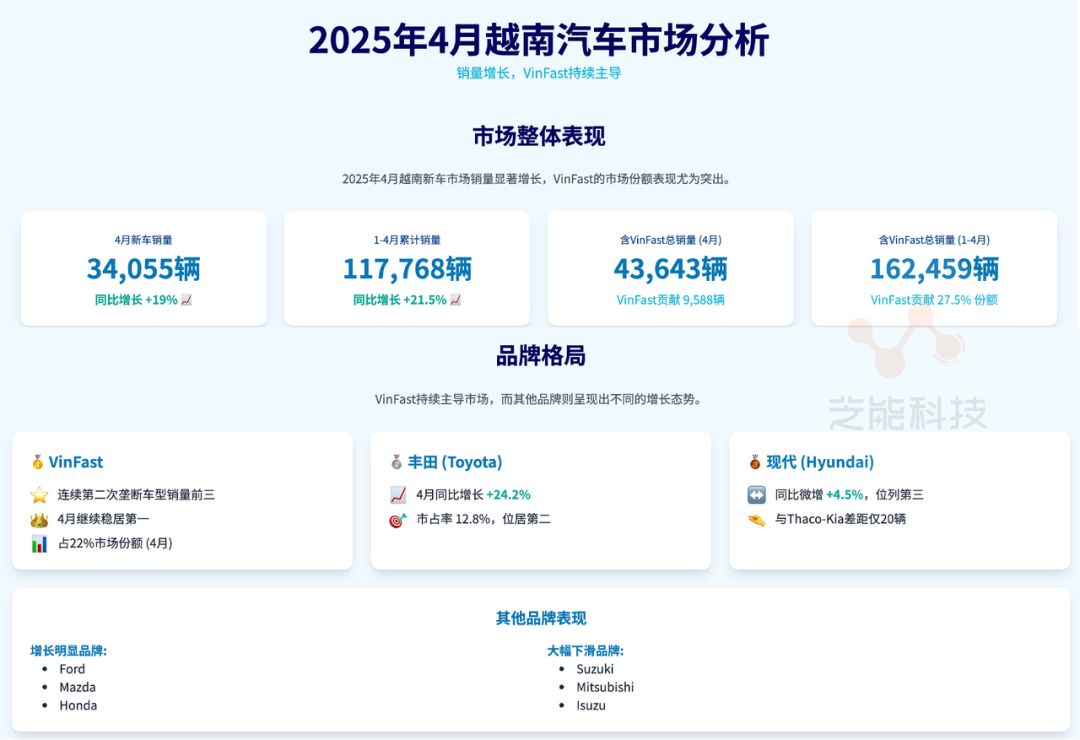The width and height of the screenshot is (1080, 740).
Task: Click the silver medal icon beside 丰田 (Toyota)
Action: tap(396, 462)
